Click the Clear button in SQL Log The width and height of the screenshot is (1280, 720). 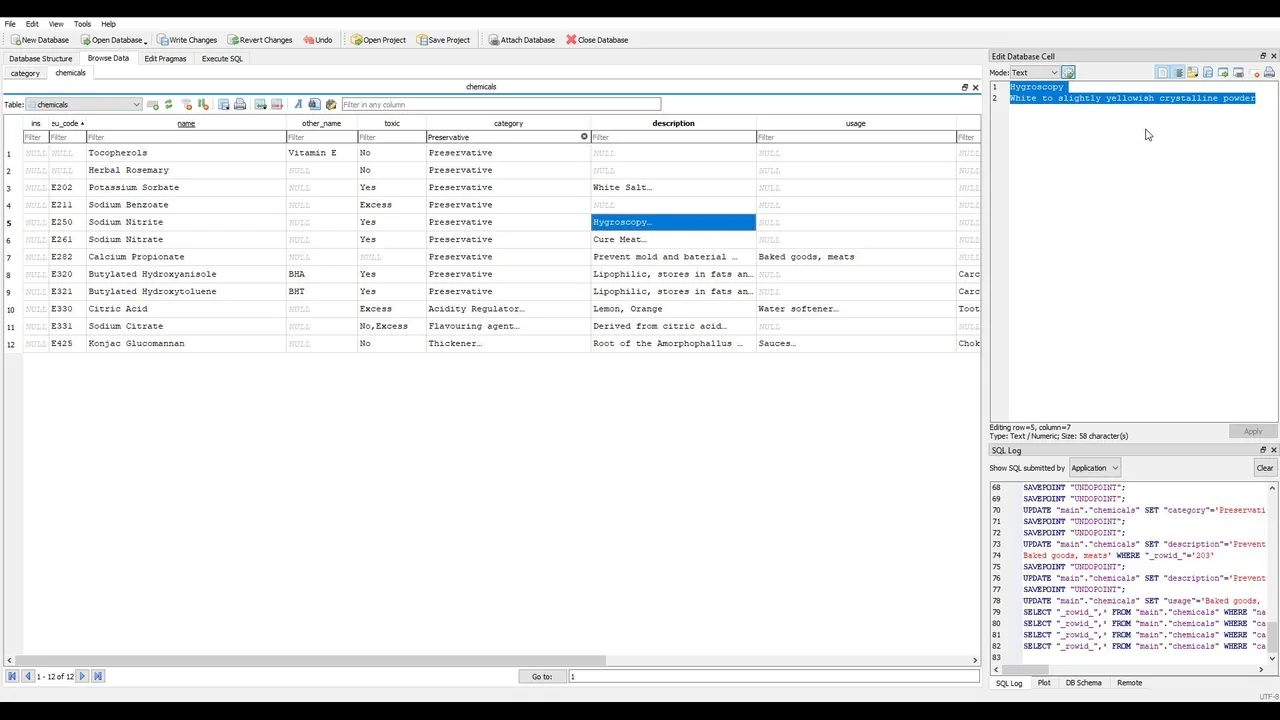pos(1265,468)
